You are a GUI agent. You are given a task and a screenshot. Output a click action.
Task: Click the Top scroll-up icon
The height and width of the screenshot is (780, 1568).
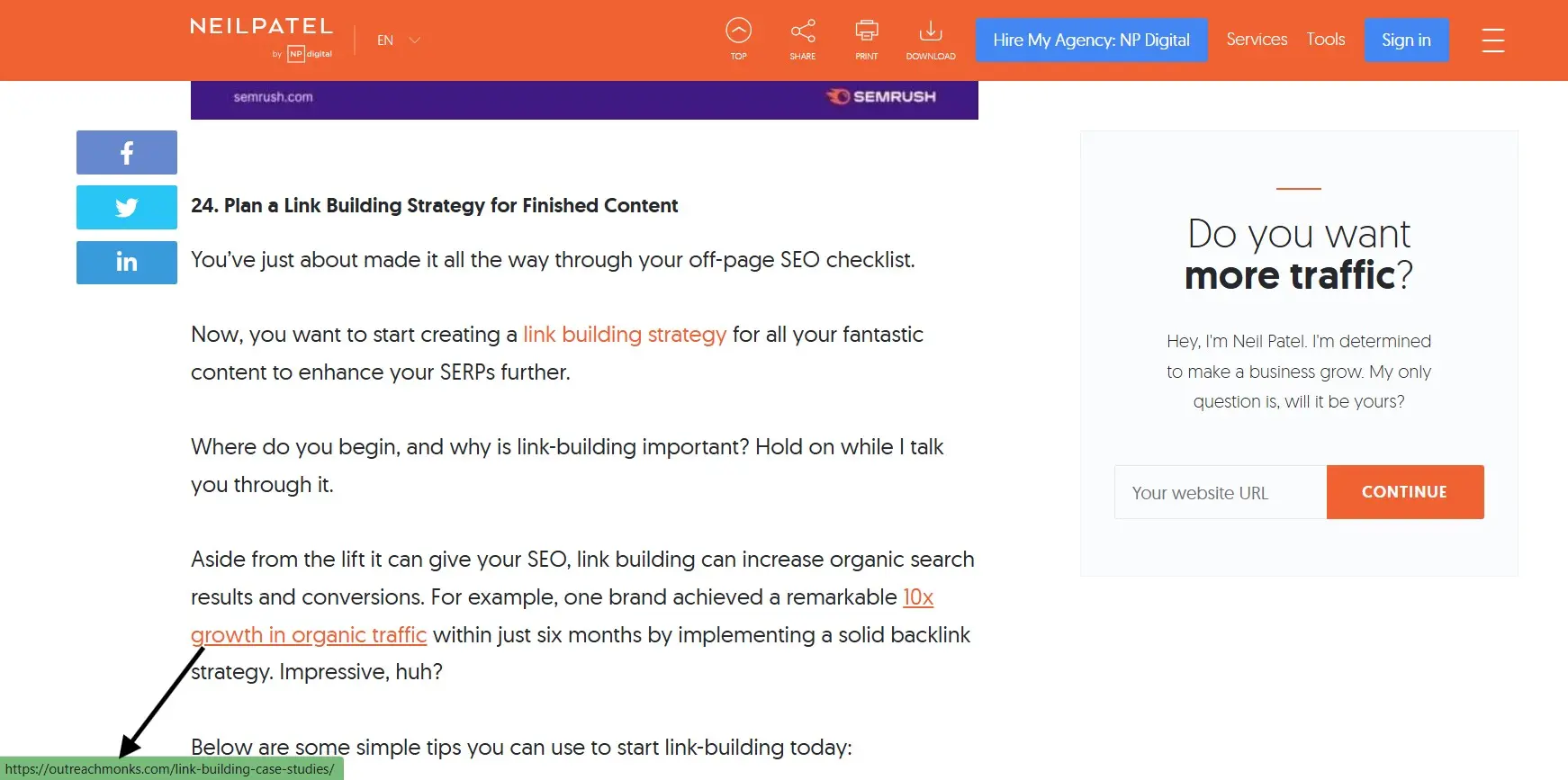738,32
